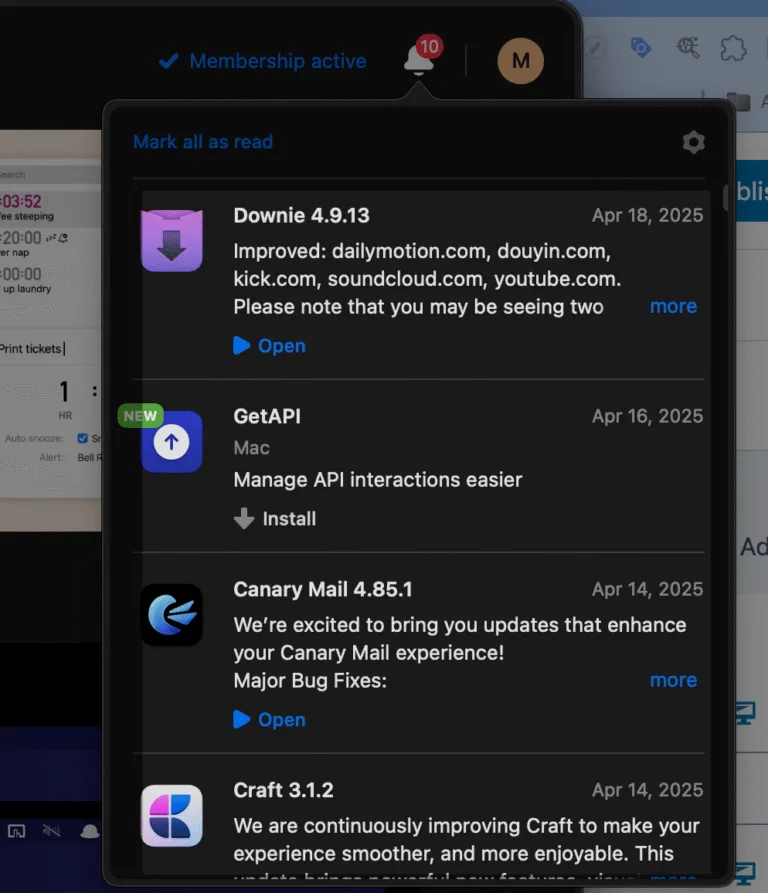Open Downie via its Open button

tap(269, 346)
